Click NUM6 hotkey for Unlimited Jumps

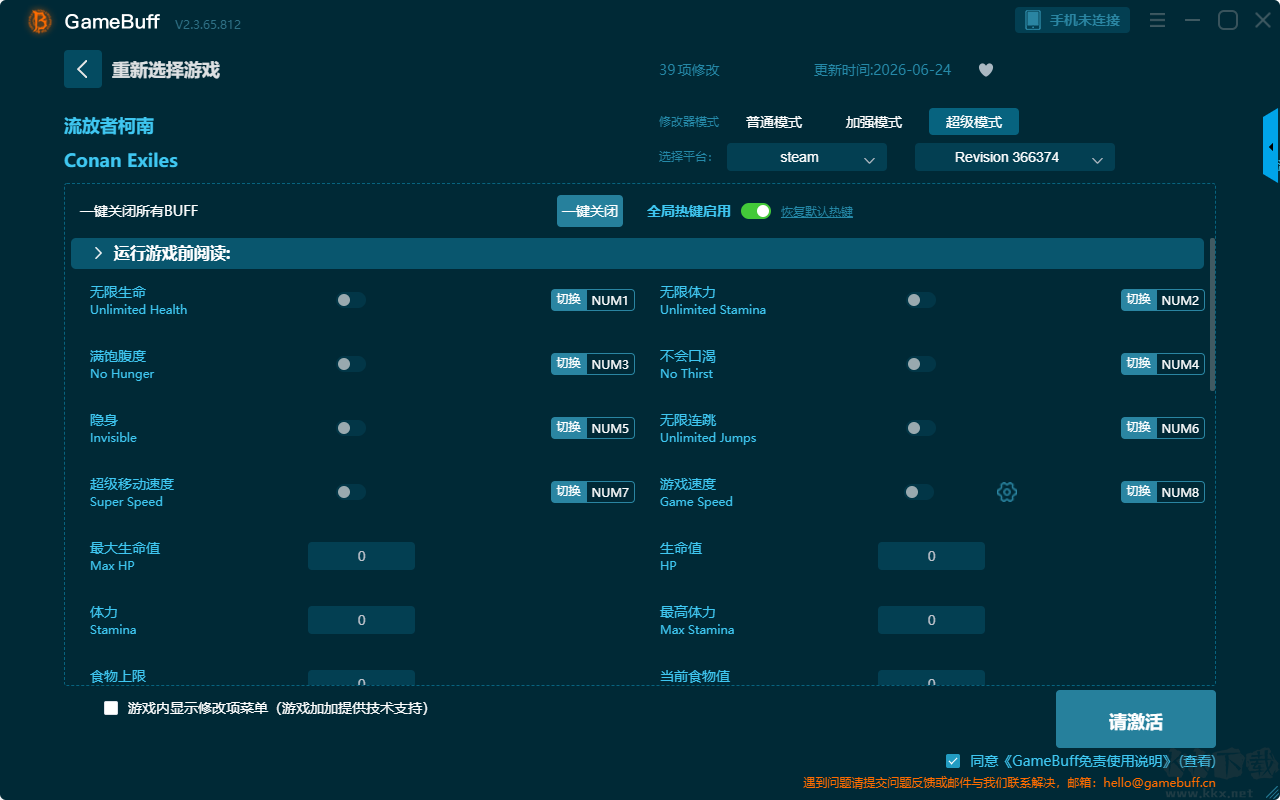coord(1180,428)
